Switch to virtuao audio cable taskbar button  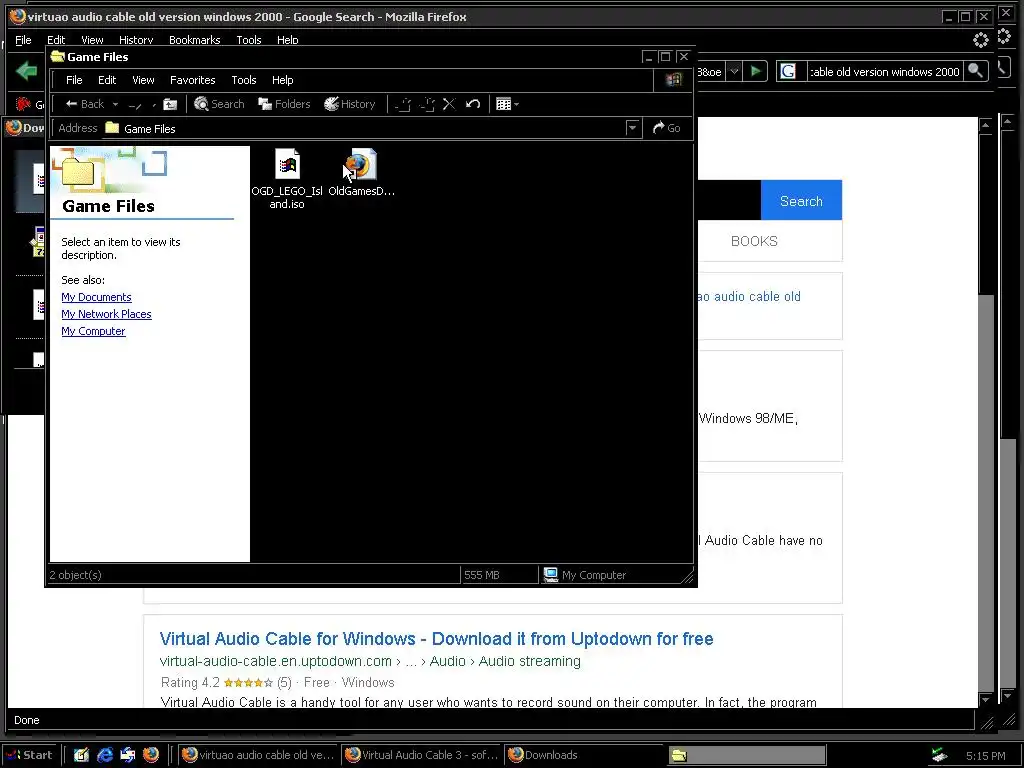pyautogui.click(x=257, y=755)
